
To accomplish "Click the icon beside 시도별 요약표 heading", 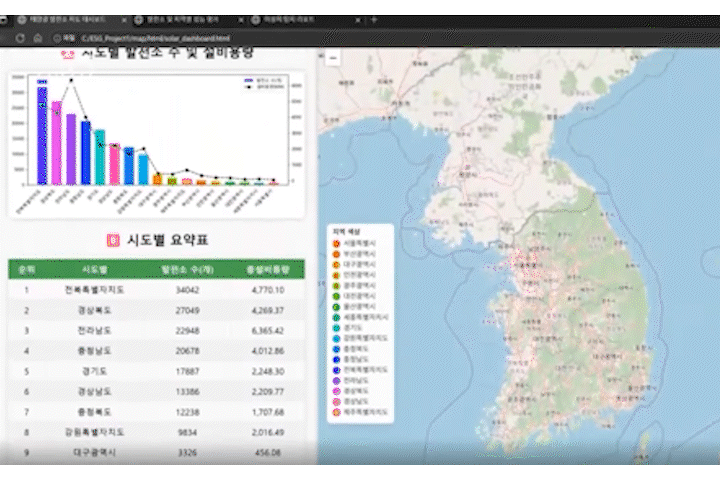I will coord(113,240).
